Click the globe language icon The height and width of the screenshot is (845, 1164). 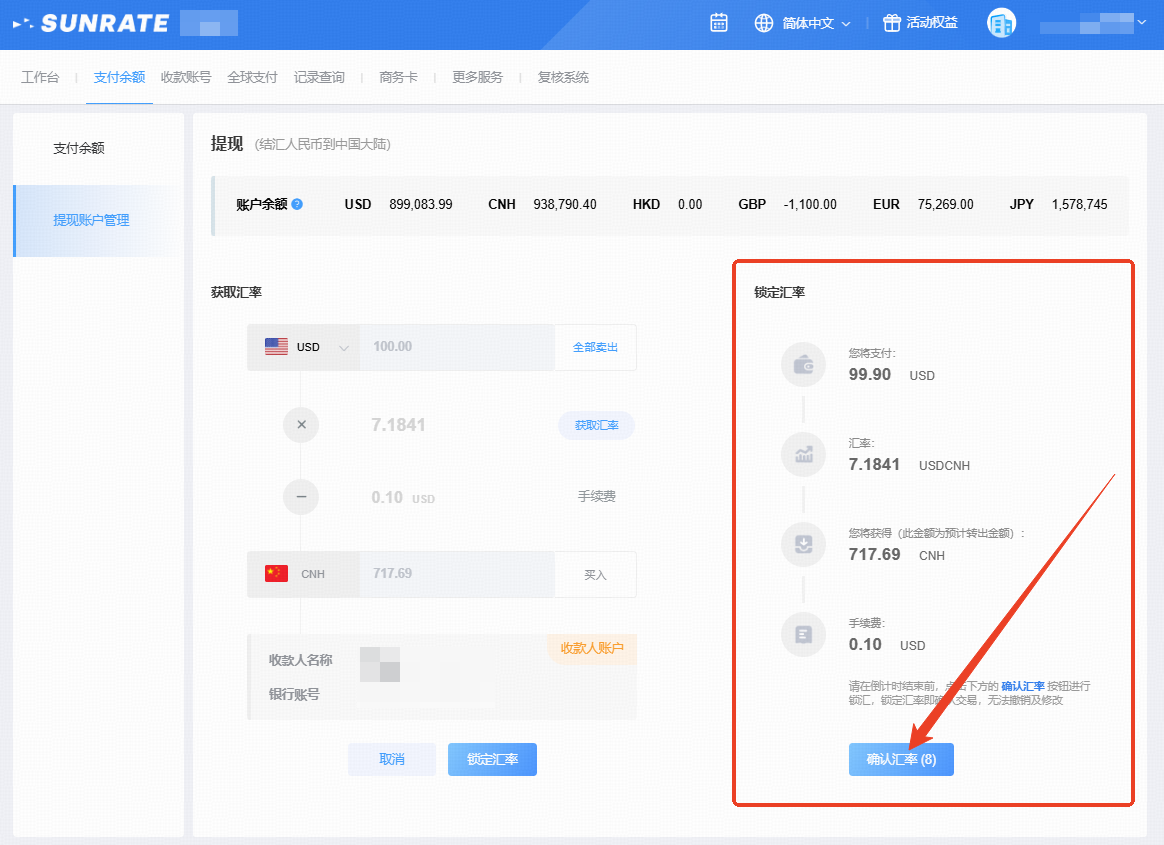point(764,23)
